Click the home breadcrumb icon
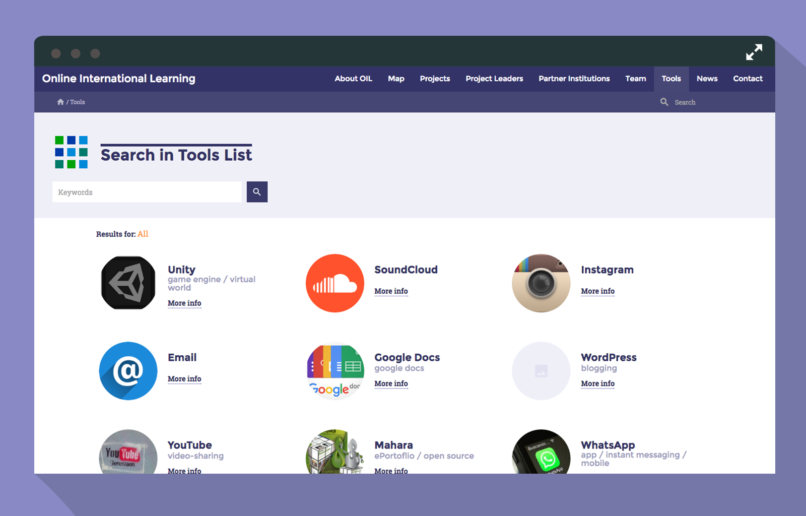 pos(60,102)
